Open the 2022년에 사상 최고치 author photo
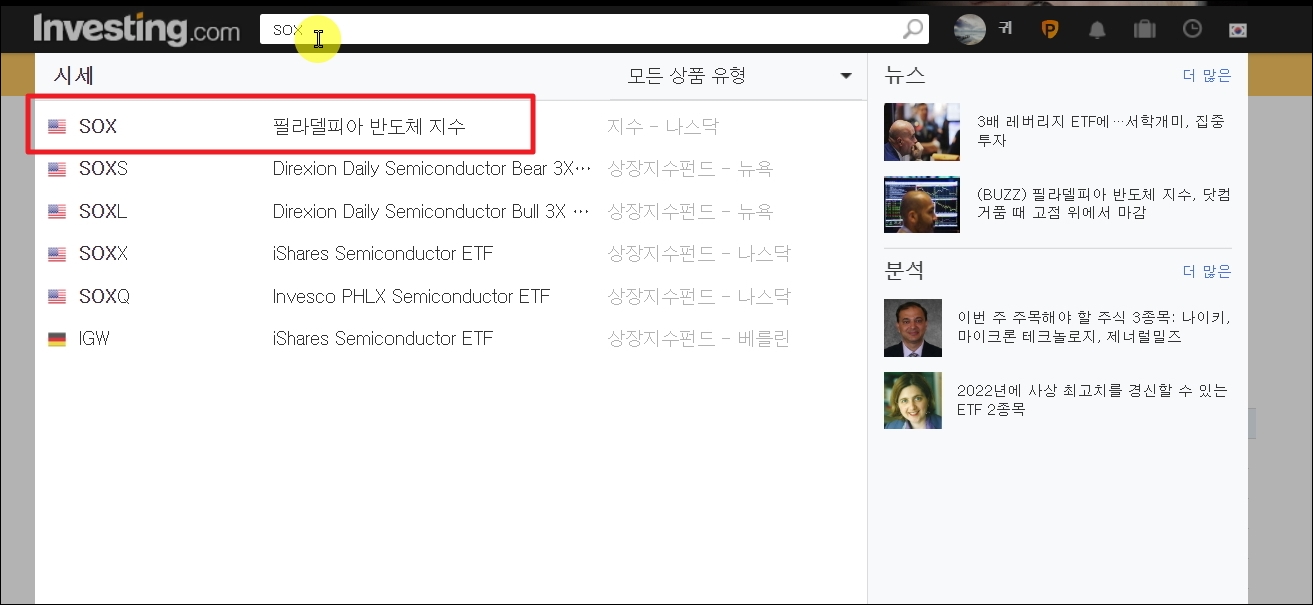This screenshot has height=605, width=1313. tap(913, 400)
